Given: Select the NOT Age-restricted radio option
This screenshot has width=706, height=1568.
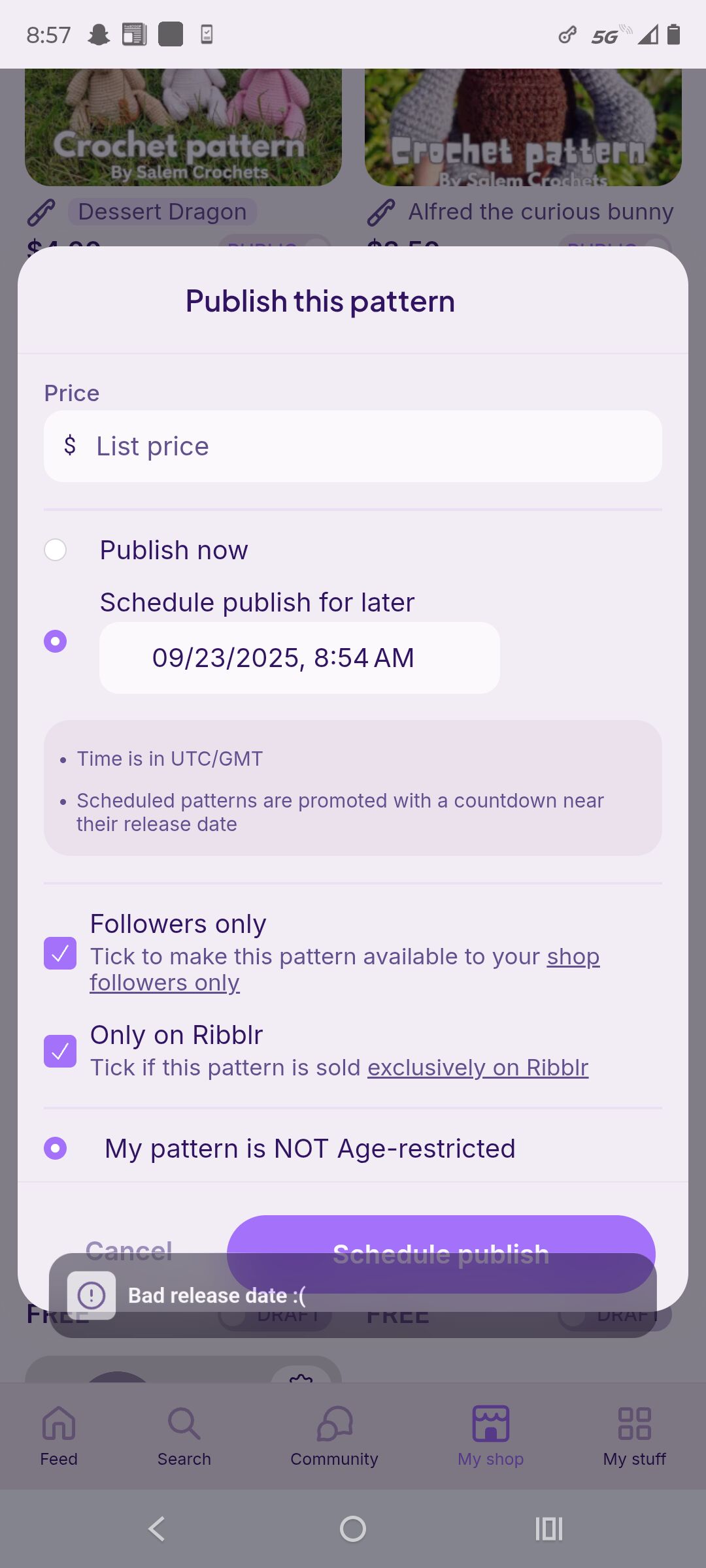Looking at the screenshot, I should click(56, 1148).
